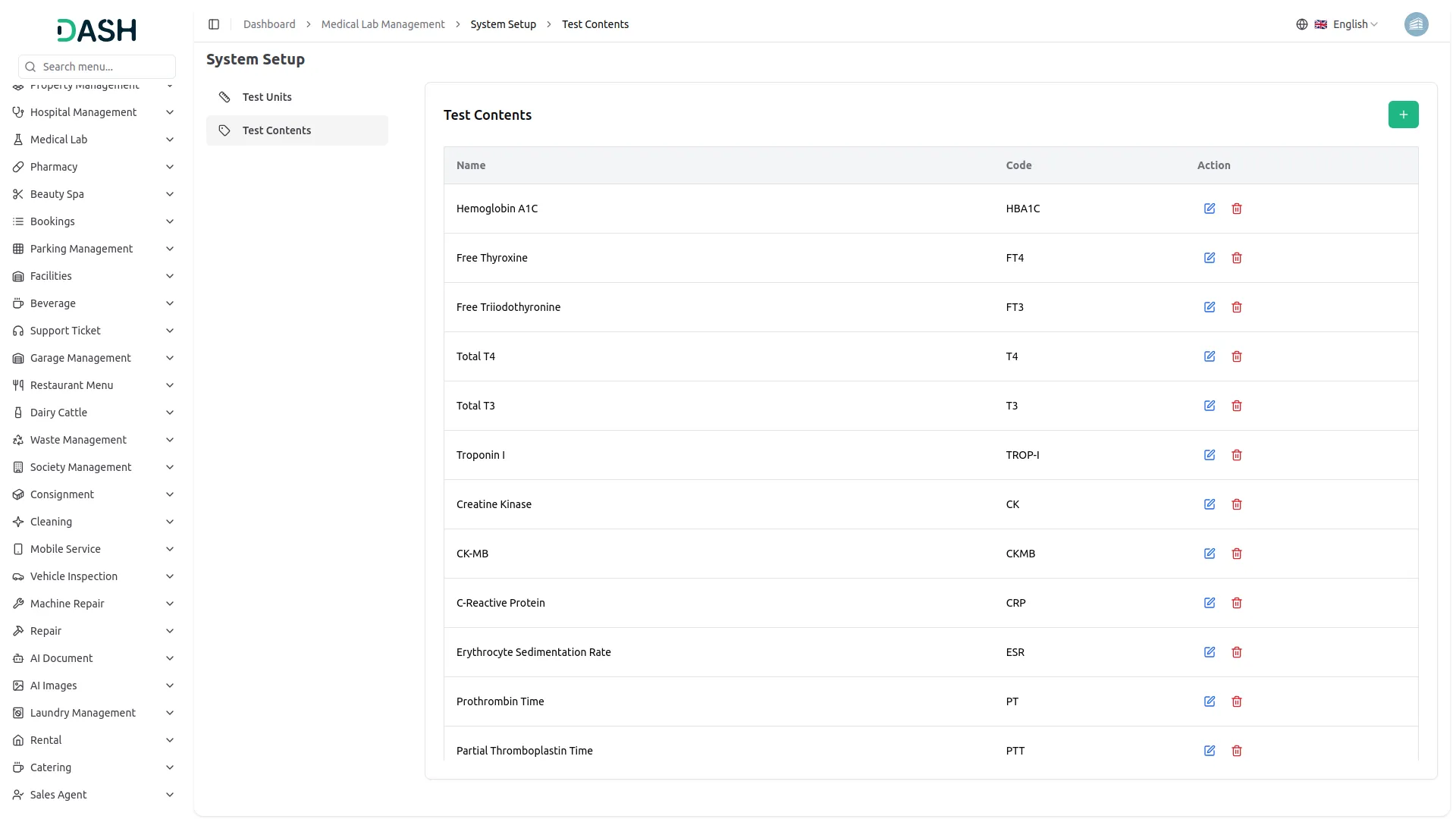Add a new test content
The height and width of the screenshot is (819, 1456).
(x=1403, y=115)
